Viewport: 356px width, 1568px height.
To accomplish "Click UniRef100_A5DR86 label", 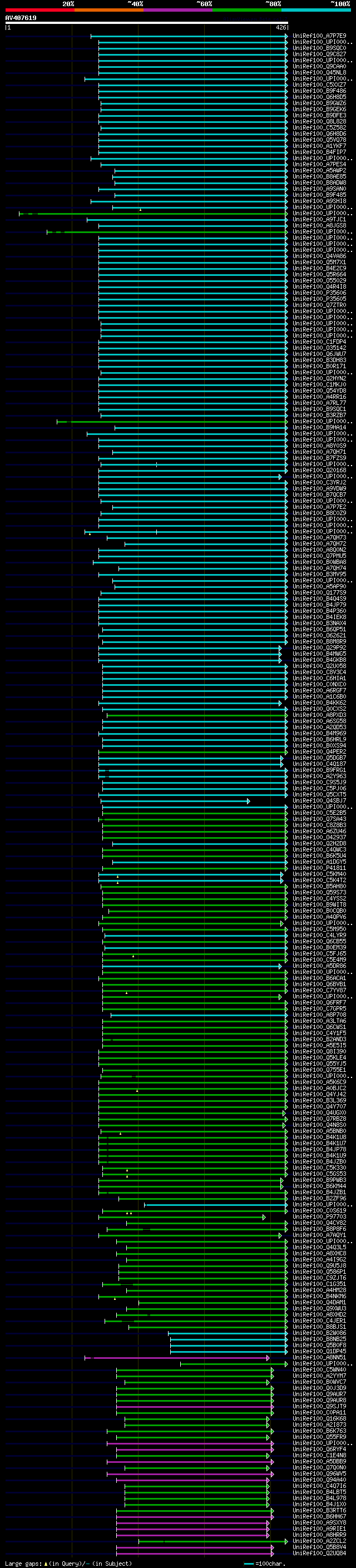I will [319, 966].
